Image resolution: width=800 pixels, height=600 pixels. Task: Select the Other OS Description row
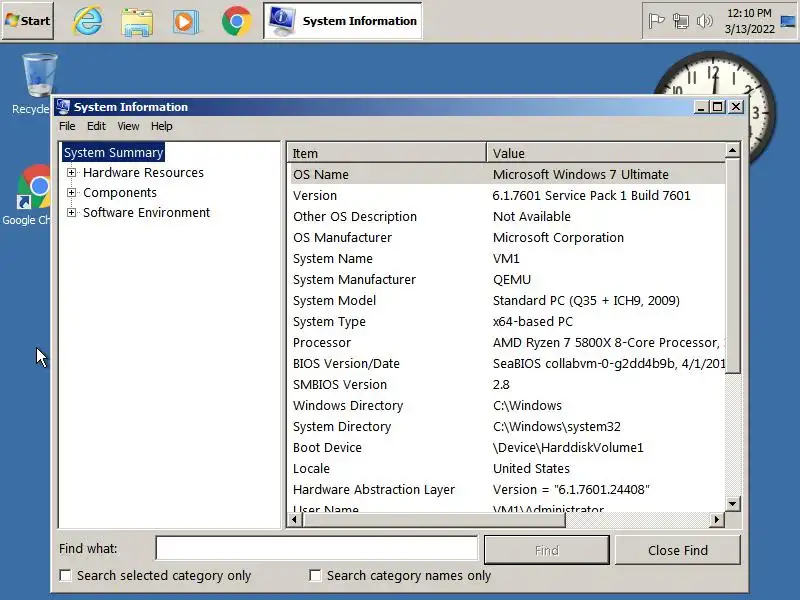[506, 216]
